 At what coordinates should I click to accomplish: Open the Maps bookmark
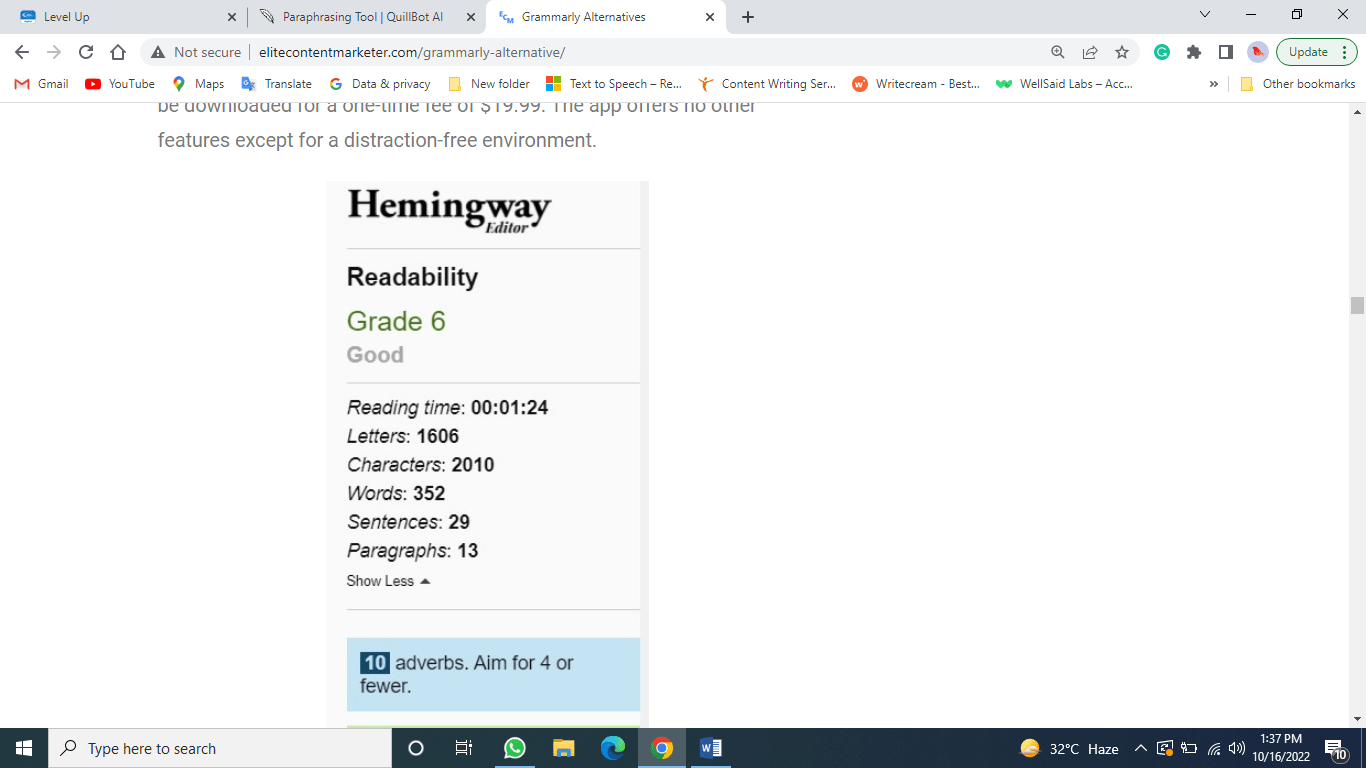pyautogui.click(x=198, y=84)
